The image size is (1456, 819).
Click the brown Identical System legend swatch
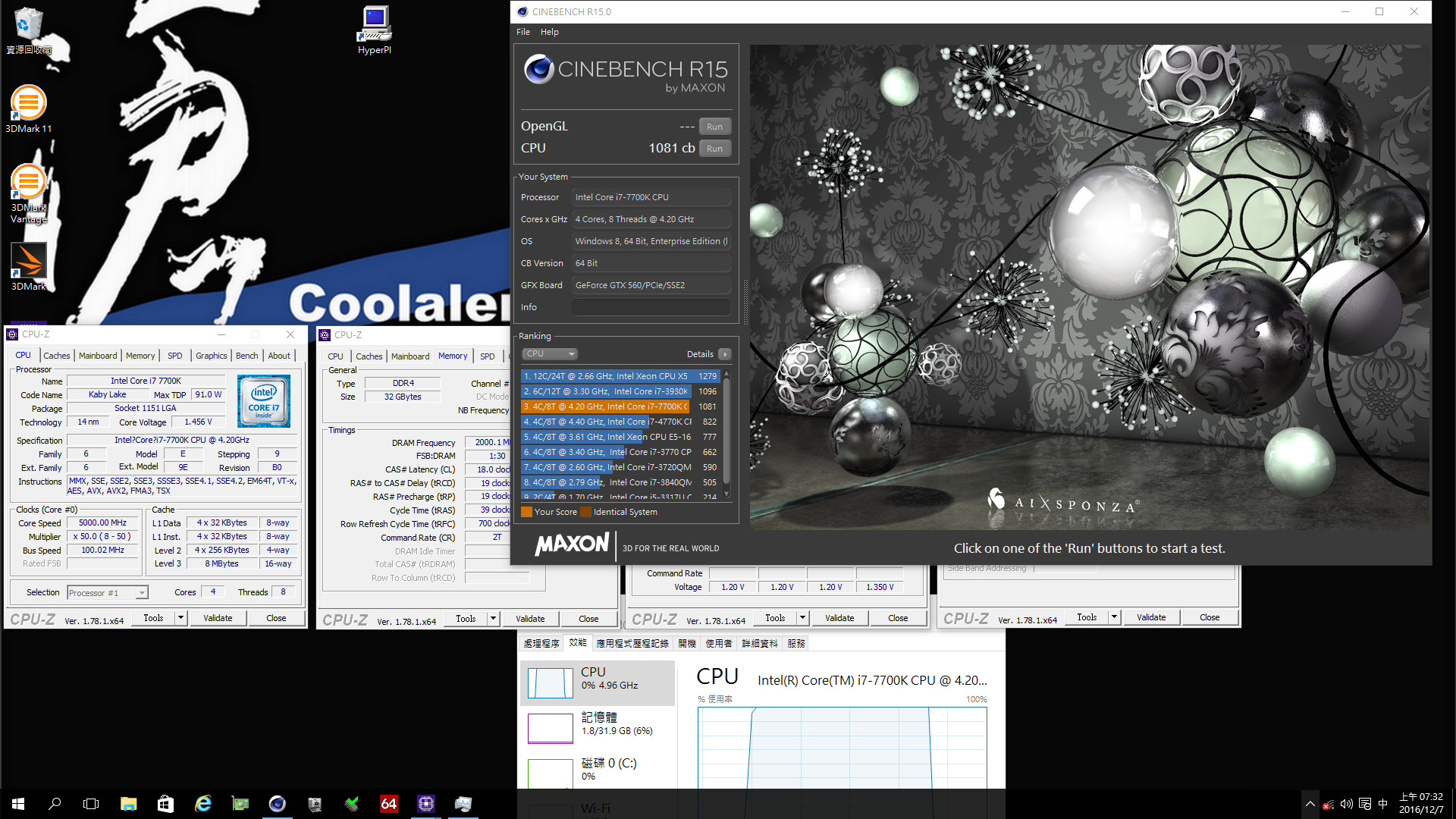coord(585,512)
